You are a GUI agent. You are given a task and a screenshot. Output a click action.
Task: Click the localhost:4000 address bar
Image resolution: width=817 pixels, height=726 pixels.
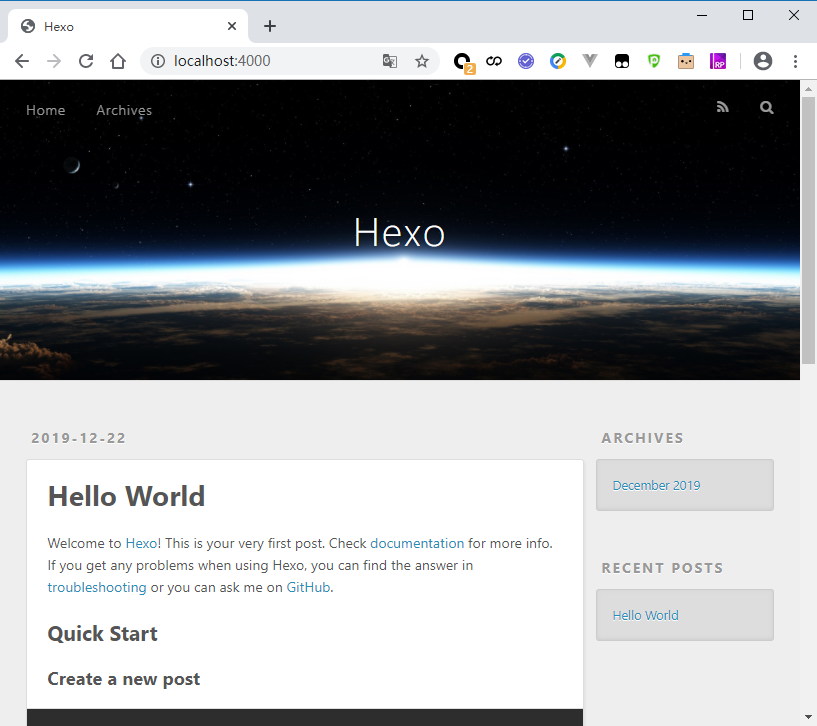click(x=270, y=61)
